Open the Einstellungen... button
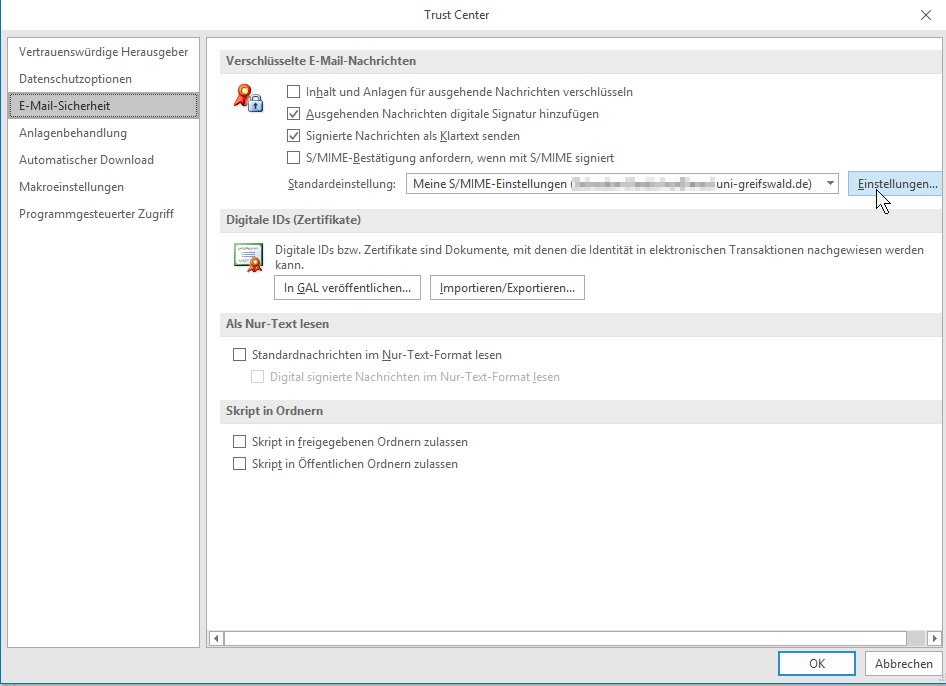The image size is (946, 686). point(896,184)
